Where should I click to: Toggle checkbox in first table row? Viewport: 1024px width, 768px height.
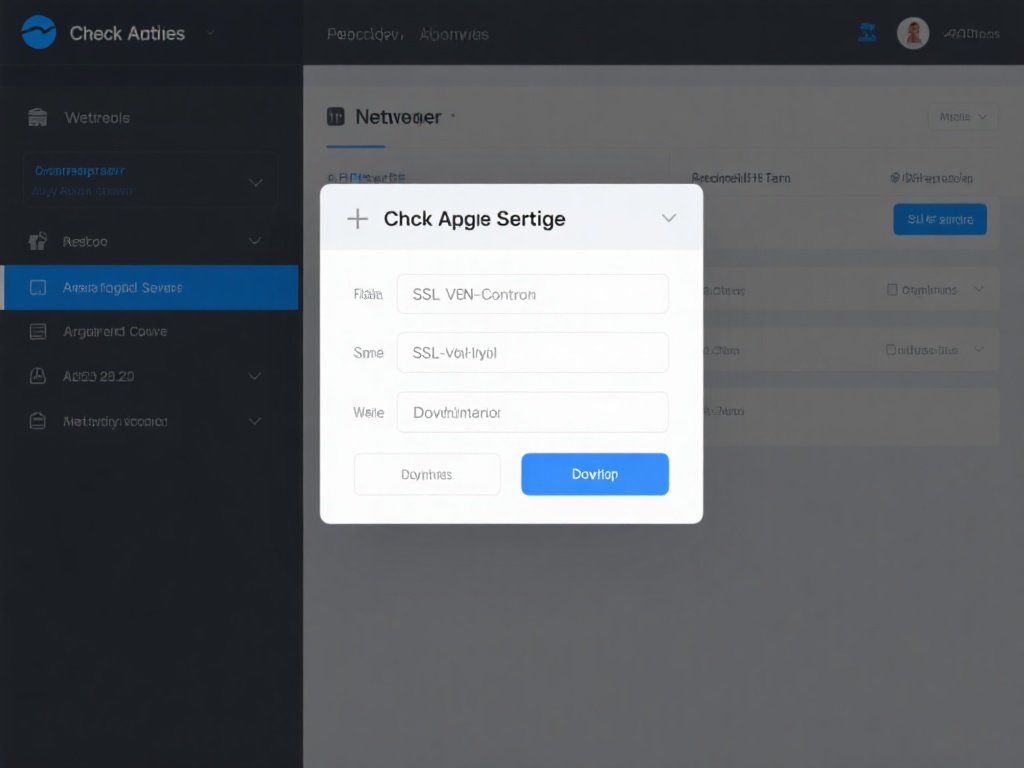(x=893, y=290)
